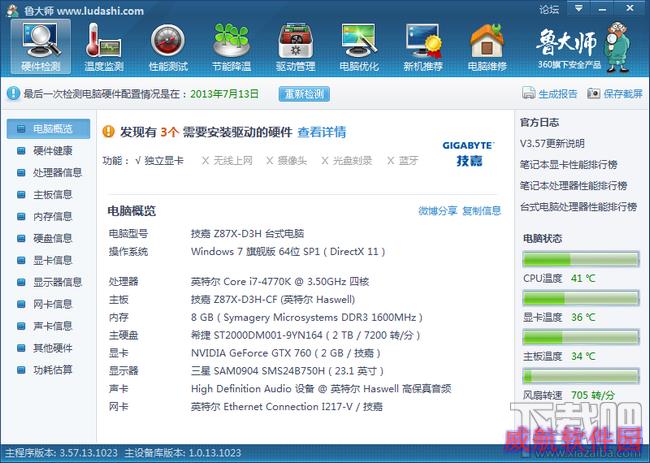Click the 705 转/分 fan speed value
Image resolution: width=650 pixels, height=463 pixels.
coord(593,395)
